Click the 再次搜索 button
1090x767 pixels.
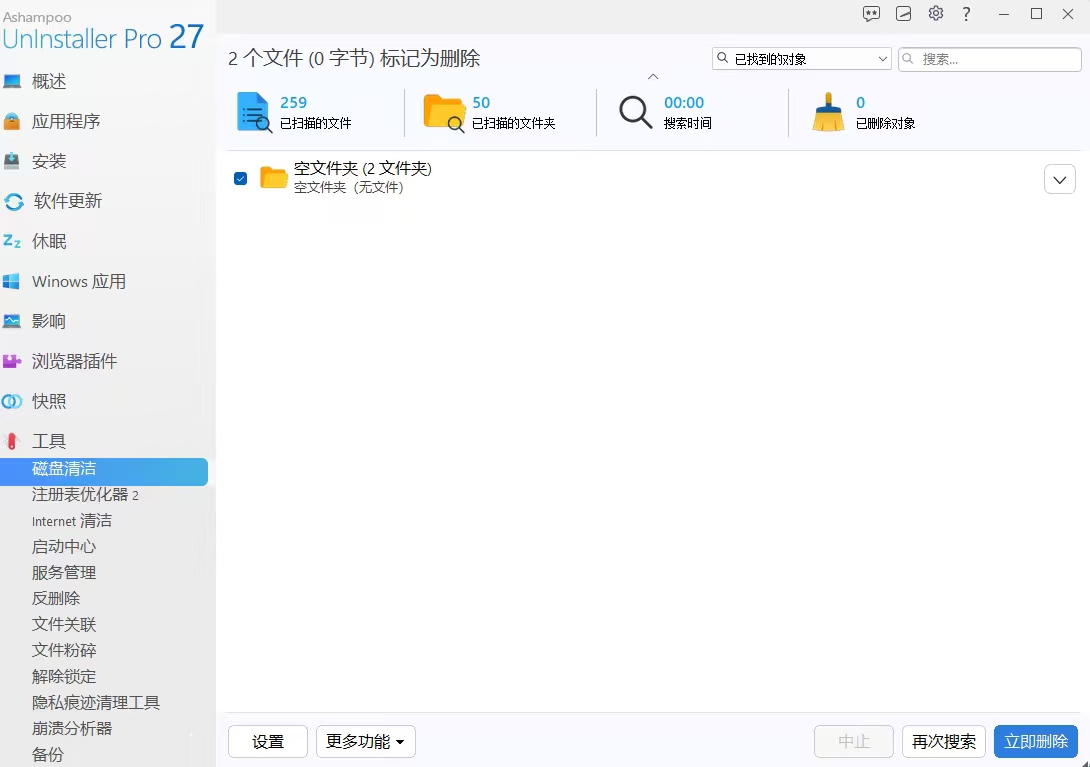[943, 741]
